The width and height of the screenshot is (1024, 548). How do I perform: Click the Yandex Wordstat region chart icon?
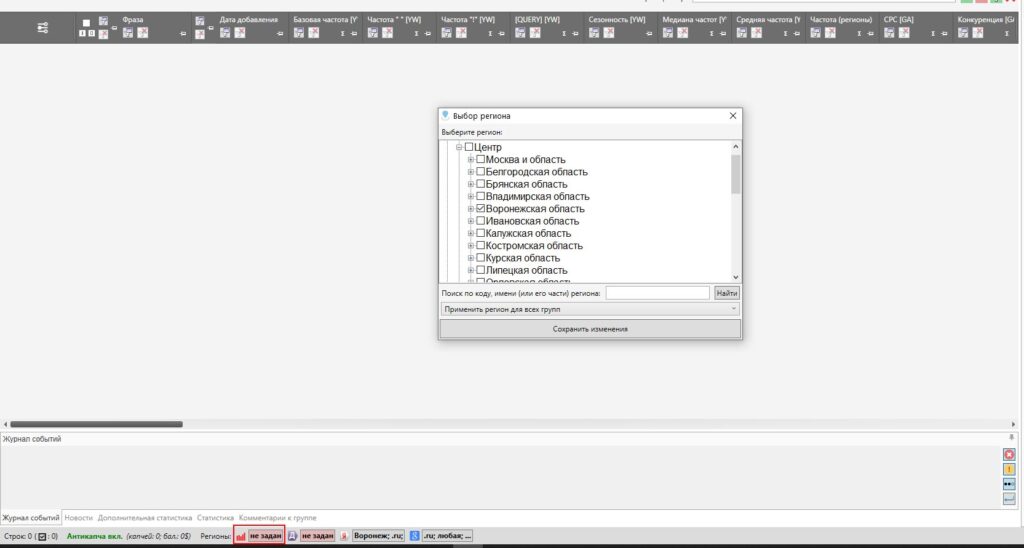pos(240,536)
